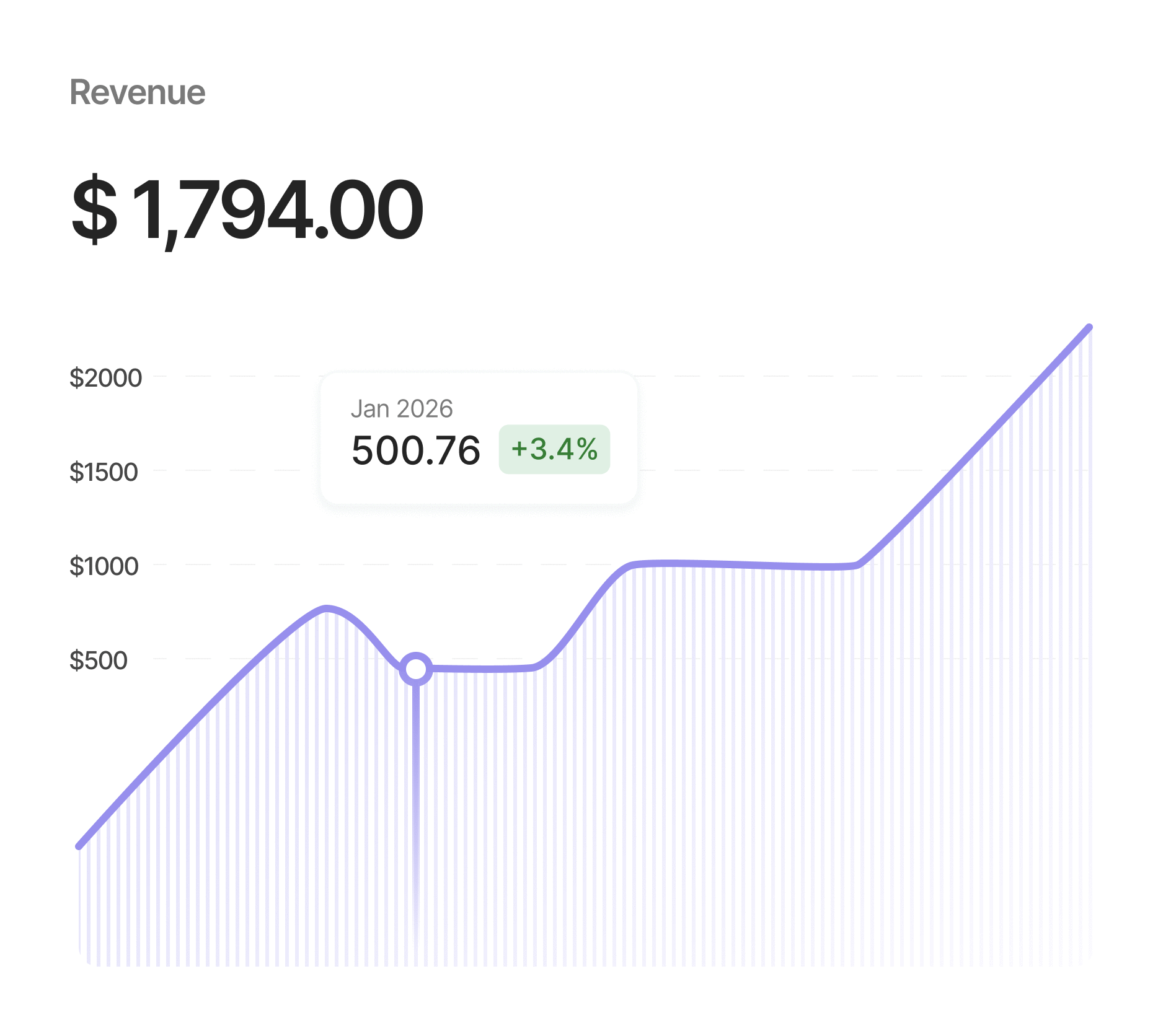Screen dimensions: 1158x1036
Task: Select the $1500 y-axis label
Action: click(104, 472)
